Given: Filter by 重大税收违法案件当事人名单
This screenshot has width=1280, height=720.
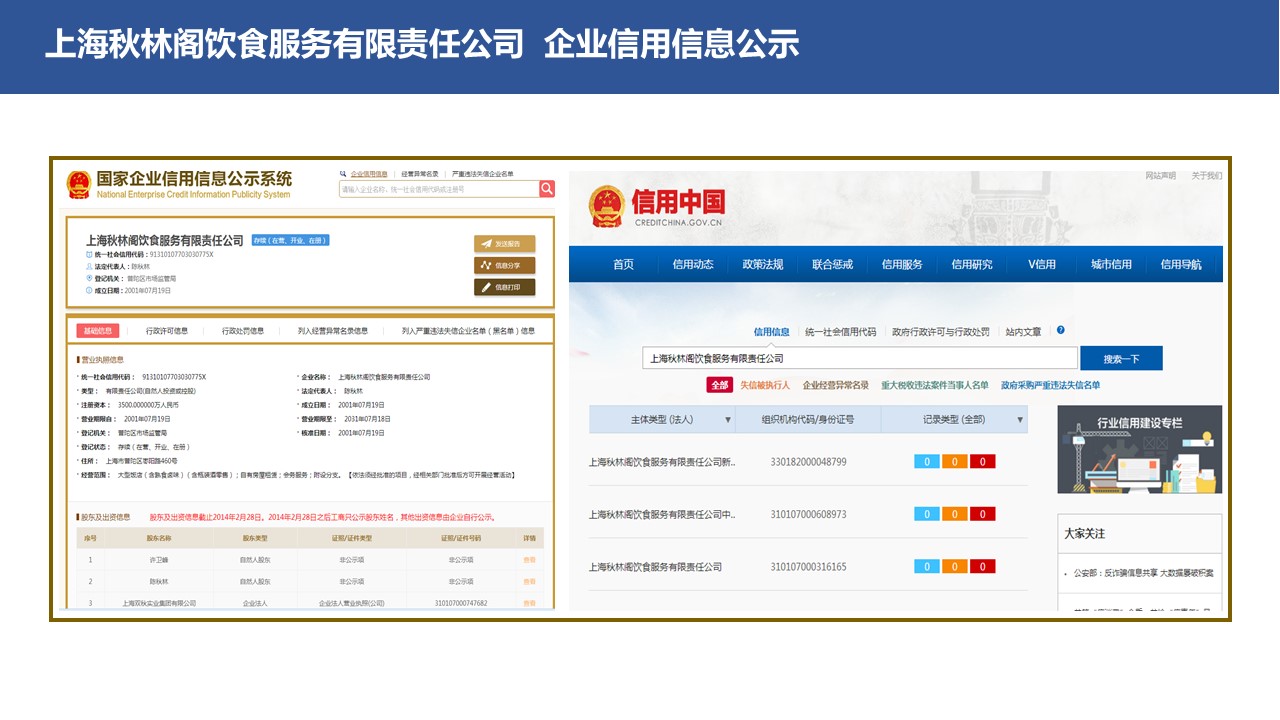Looking at the screenshot, I should (x=935, y=385).
